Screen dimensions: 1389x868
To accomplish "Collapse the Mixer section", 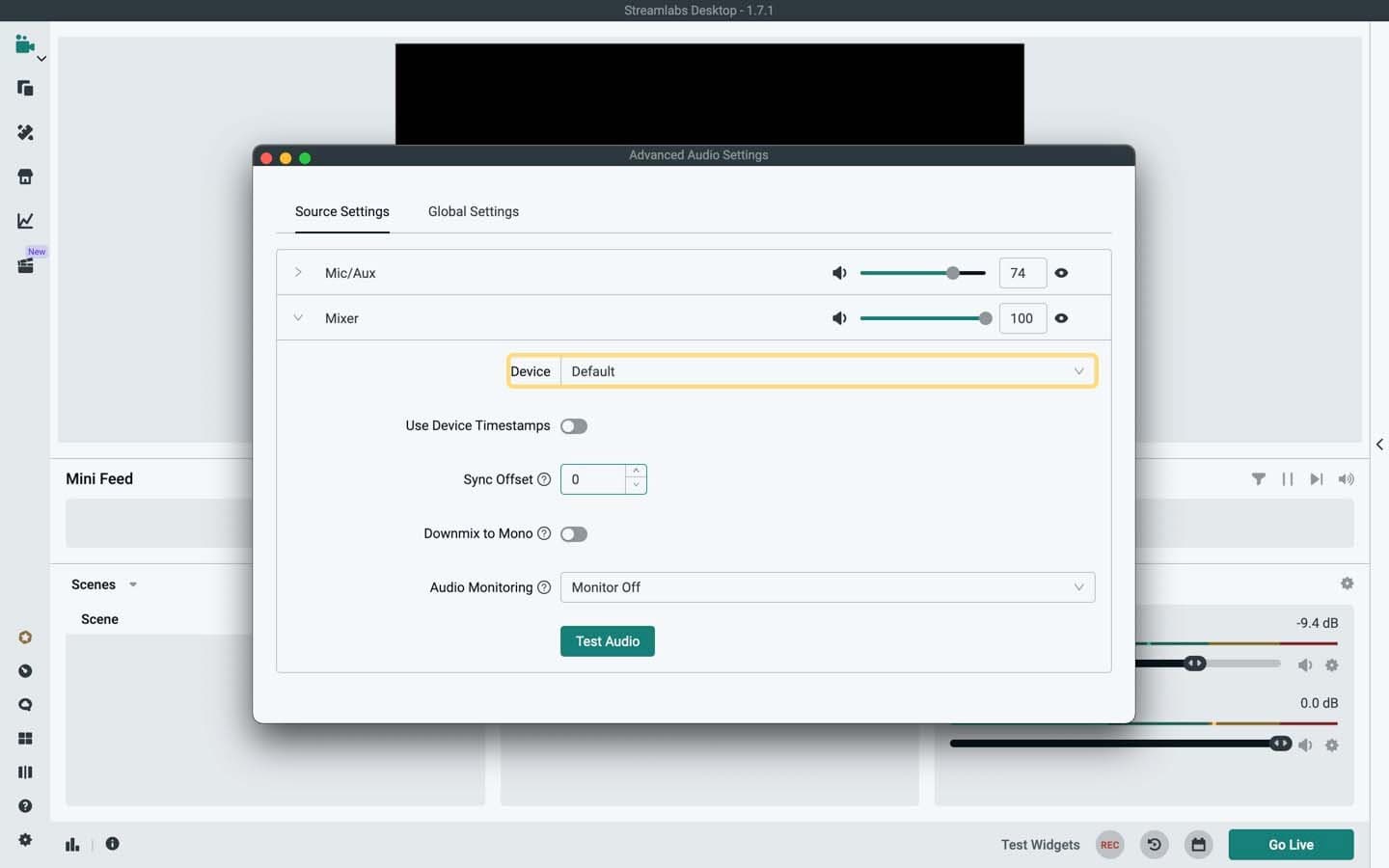I will click(x=298, y=317).
